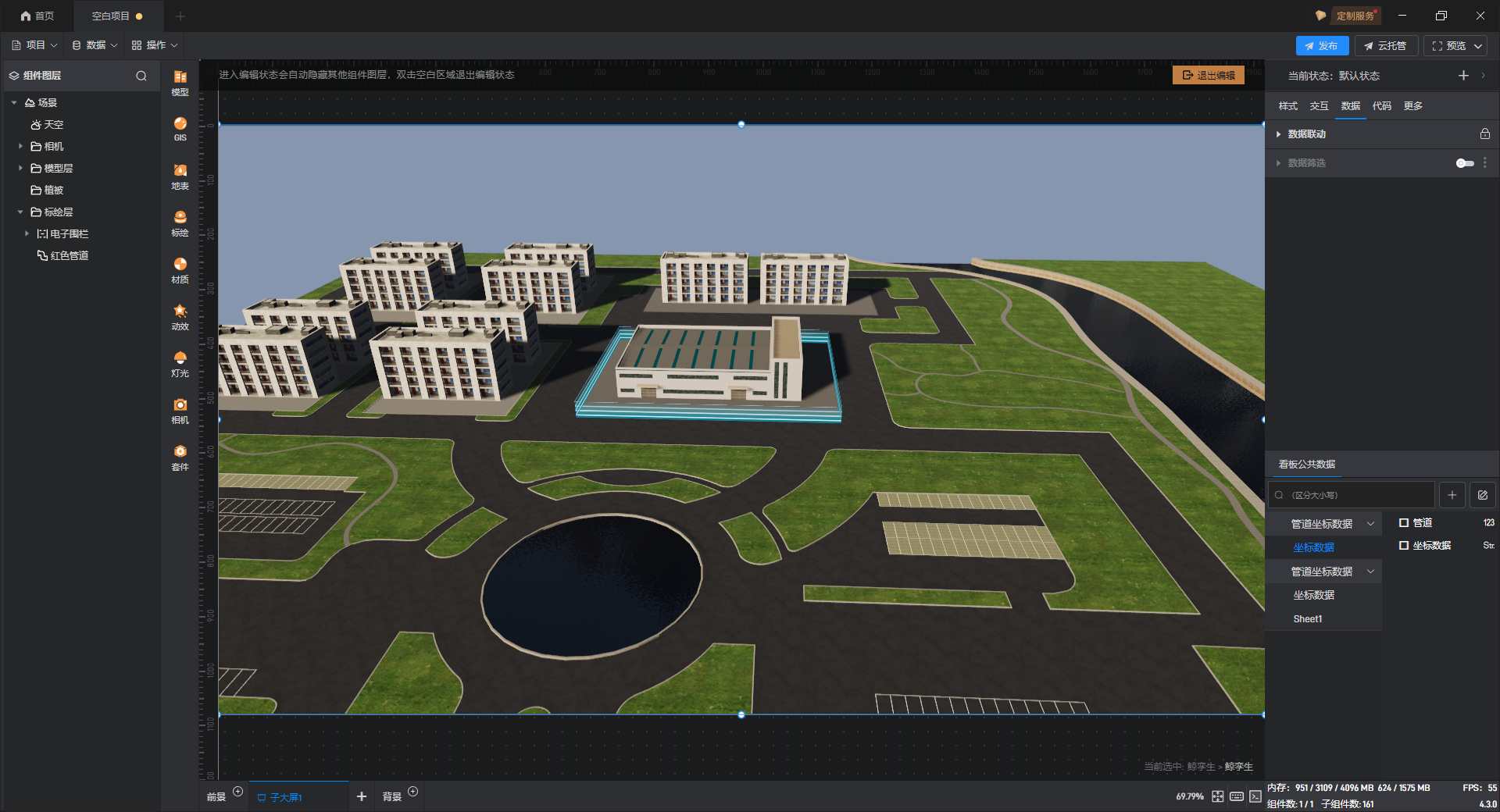Open the 地表 (Terrain) tool icon
This screenshot has width=1500, height=812.
[x=180, y=175]
